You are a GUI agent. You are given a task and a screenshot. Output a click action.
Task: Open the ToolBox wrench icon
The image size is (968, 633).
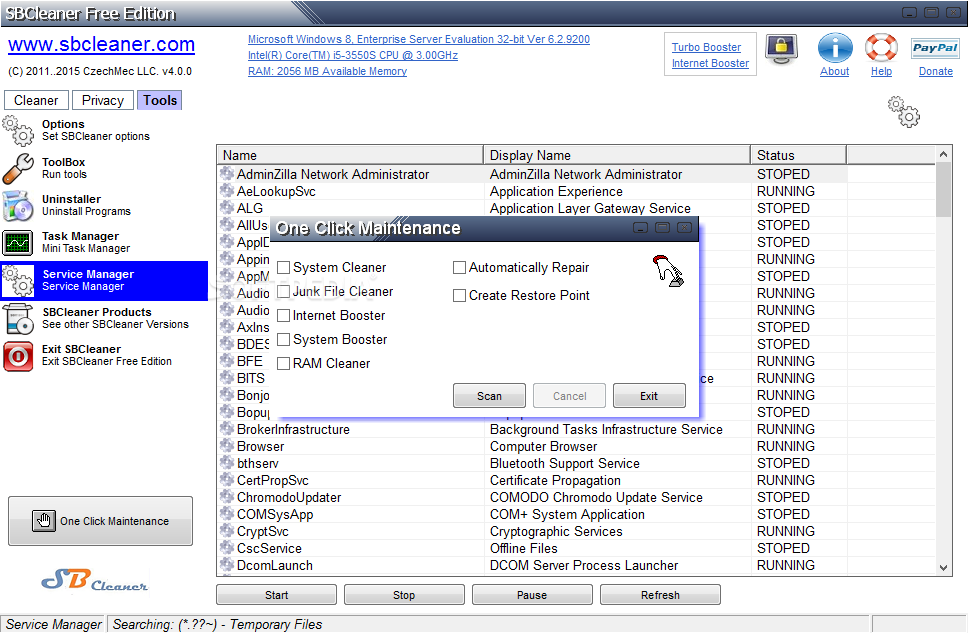[x=18, y=168]
